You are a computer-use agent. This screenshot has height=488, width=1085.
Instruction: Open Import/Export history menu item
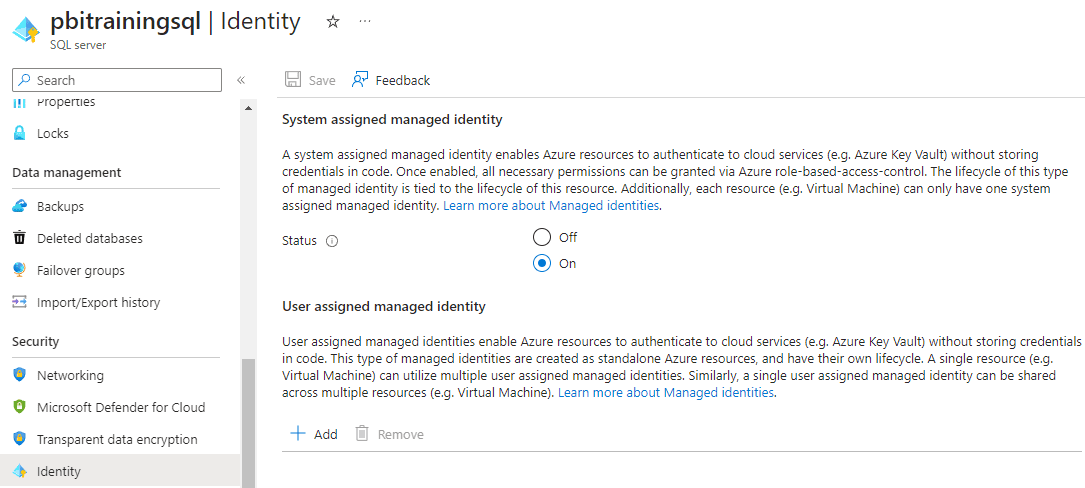pyautogui.click(x=98, y=302)
